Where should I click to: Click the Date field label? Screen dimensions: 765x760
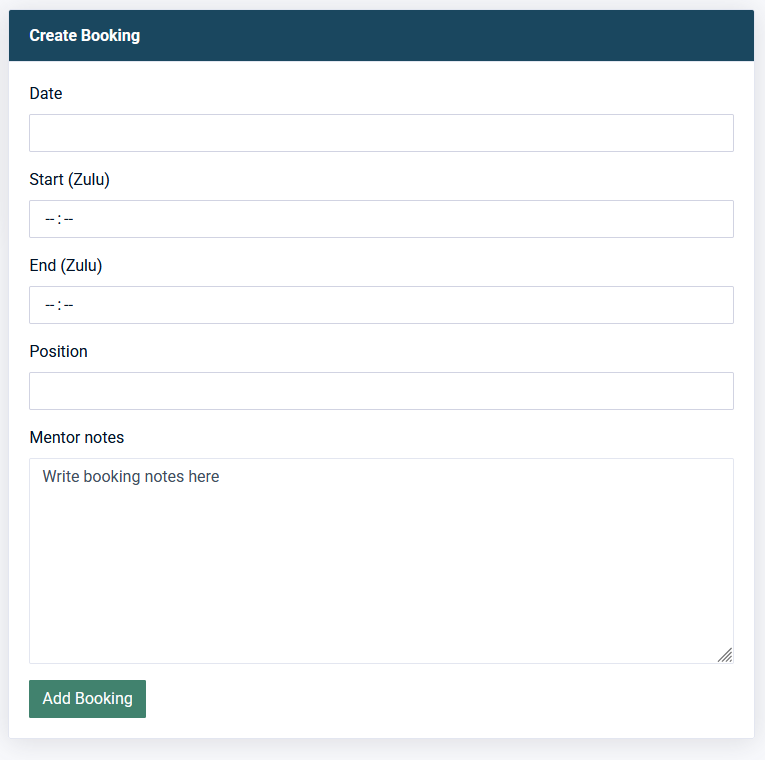(x=46, y=93)
